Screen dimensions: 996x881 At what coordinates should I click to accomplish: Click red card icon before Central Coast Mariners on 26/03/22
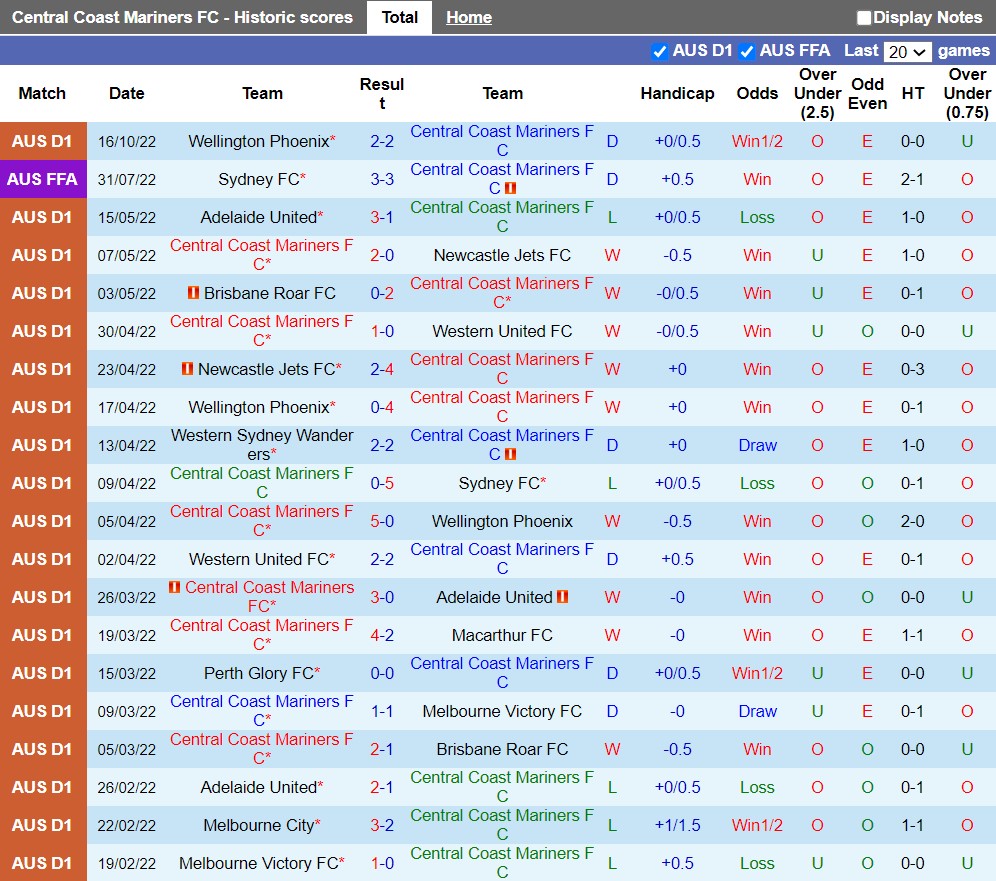coord(175,587)
